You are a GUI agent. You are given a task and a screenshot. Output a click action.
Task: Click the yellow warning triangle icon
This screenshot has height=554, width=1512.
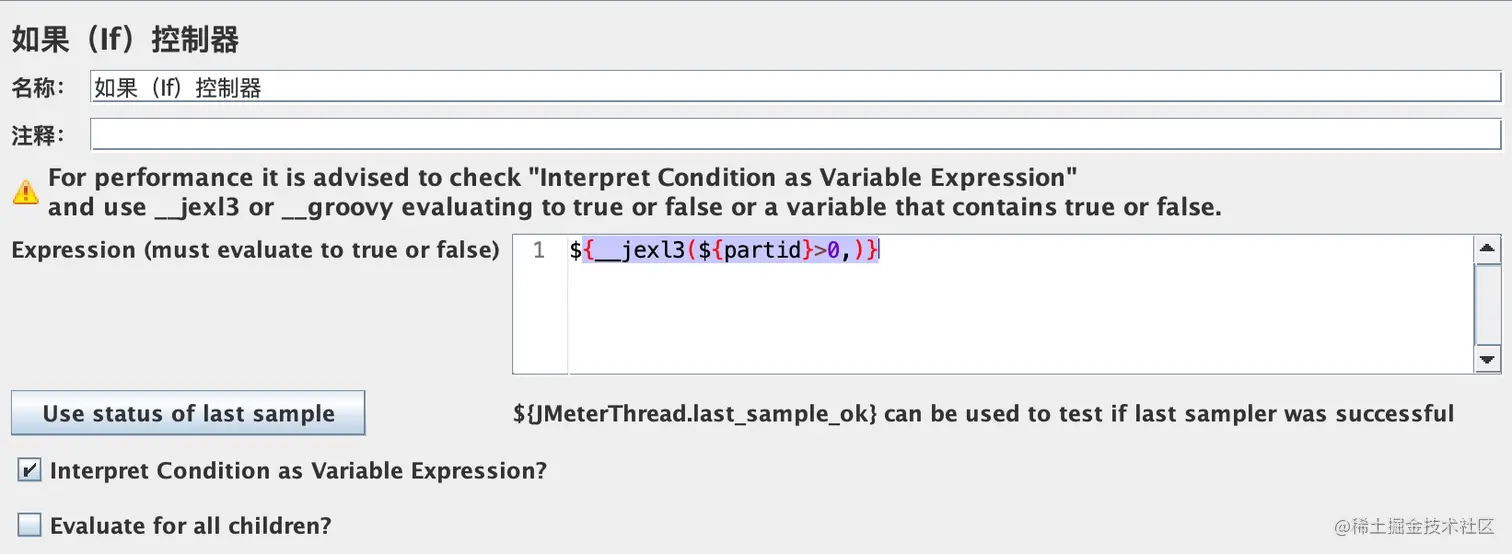tap(25, 193)
